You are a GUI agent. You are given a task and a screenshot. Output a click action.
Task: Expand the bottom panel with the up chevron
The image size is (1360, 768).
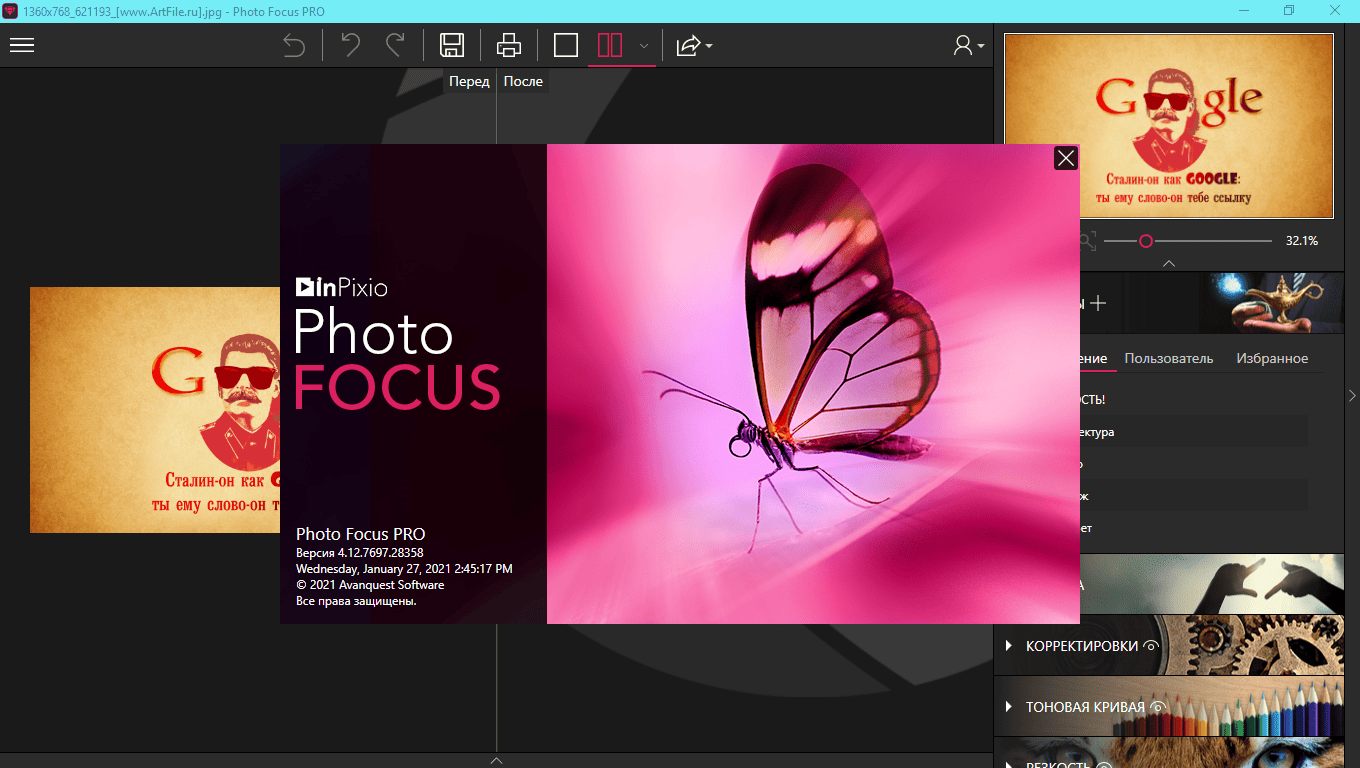pyautogui.click(x=497, y=761)
